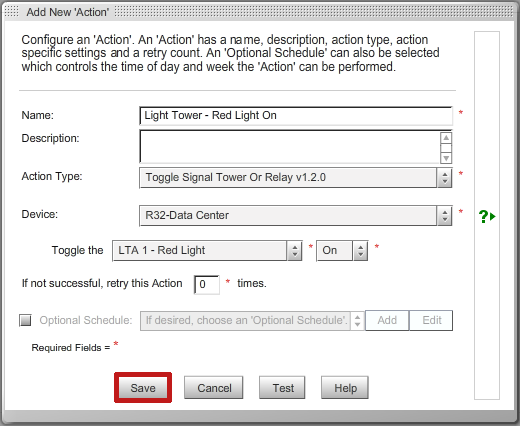Screen dimensions: 520x426
Task: Click the Edit schedule button
Action: (431, 320)
